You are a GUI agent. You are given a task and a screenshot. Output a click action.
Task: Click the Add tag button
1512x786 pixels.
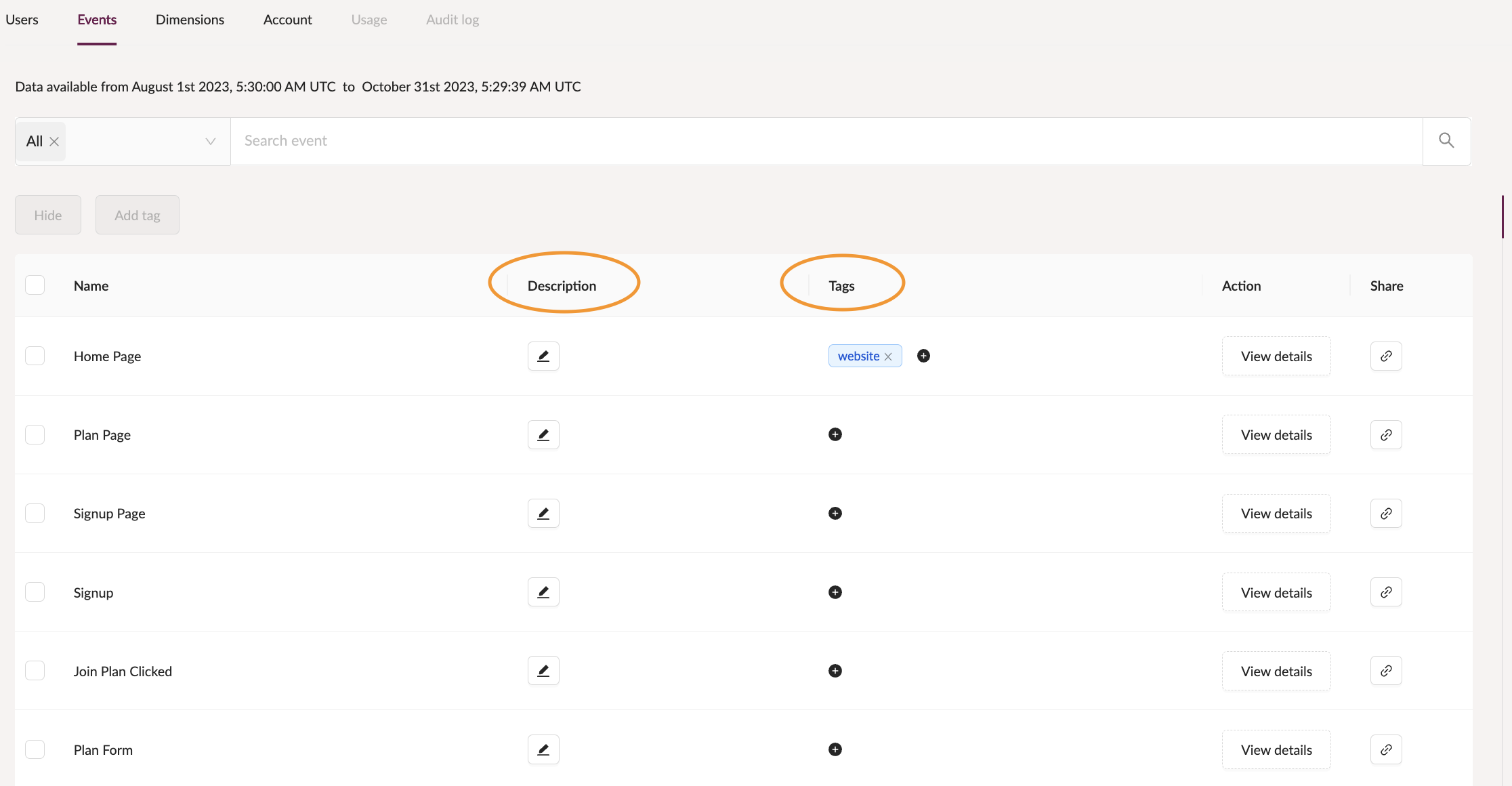[x=137, y=215]
